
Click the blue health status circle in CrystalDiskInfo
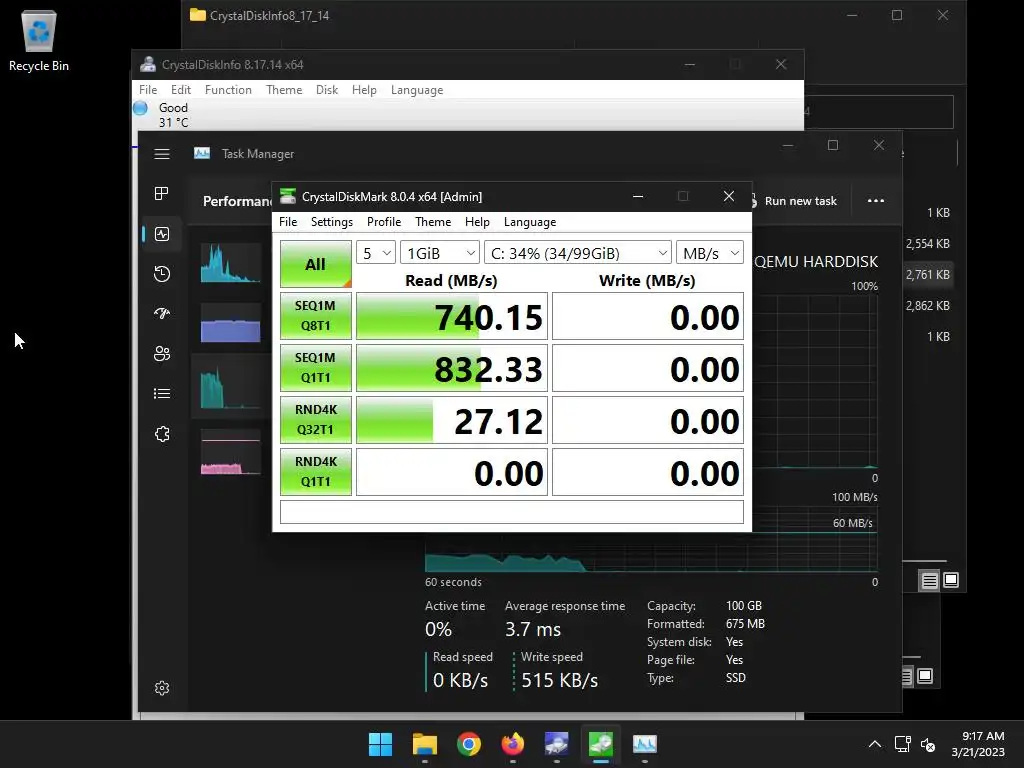(x=140, y=108)
